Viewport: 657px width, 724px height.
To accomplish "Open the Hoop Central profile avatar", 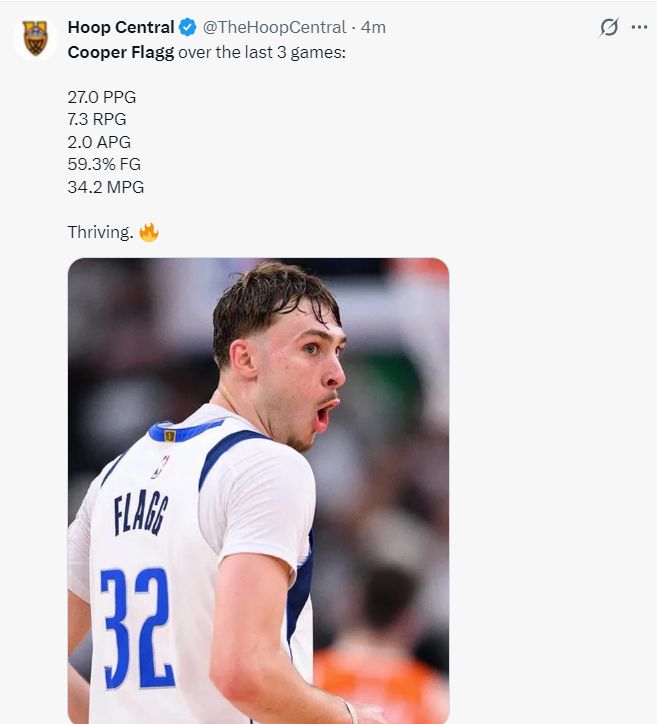I will [36, 38].
